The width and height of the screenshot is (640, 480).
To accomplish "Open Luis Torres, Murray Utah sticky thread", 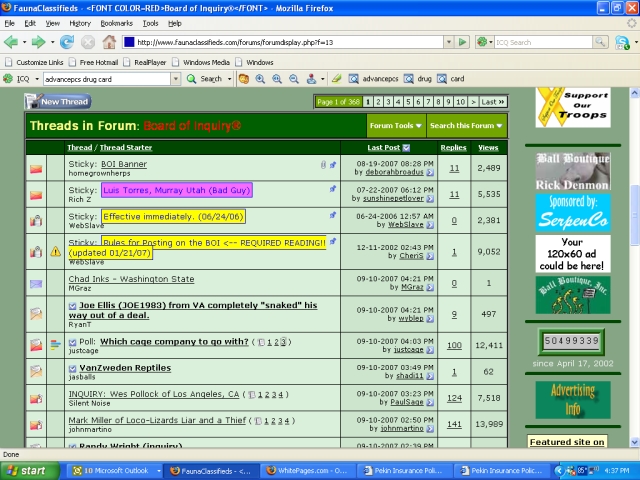I will pyautogui.click(x=177, y=190).
